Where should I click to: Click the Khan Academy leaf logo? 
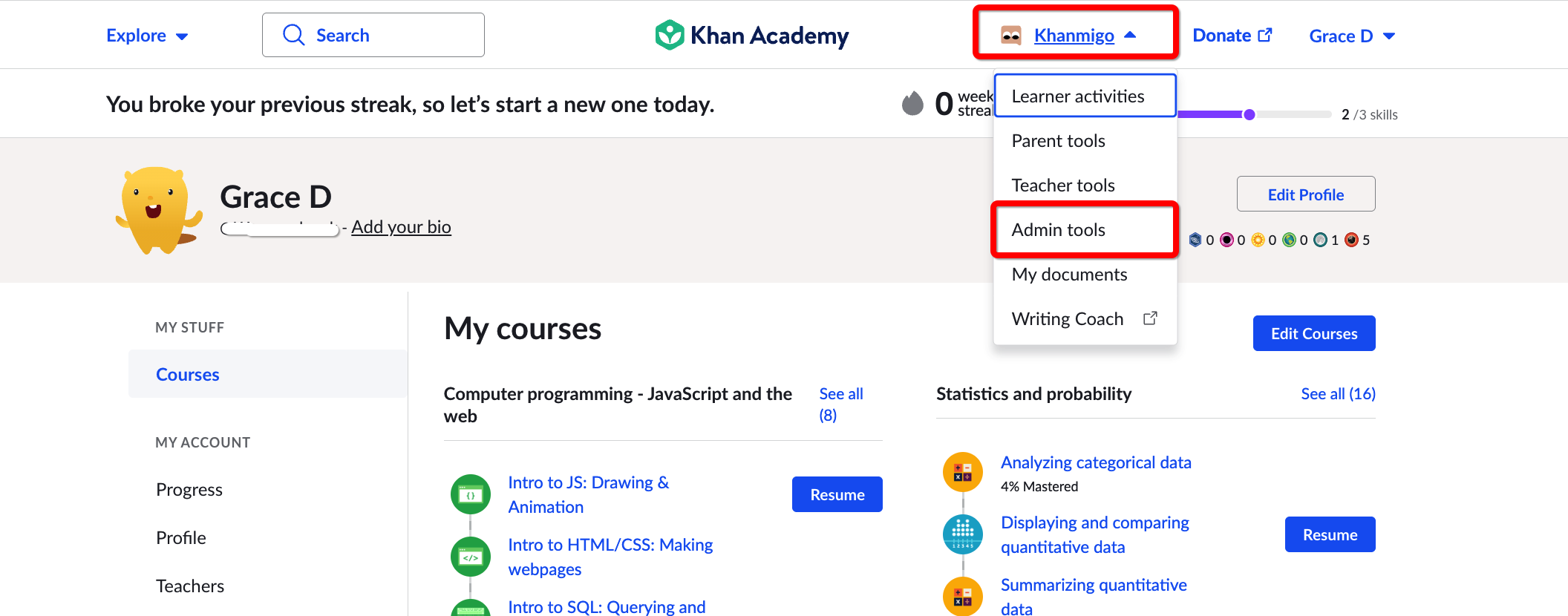[x=669, y=35]
